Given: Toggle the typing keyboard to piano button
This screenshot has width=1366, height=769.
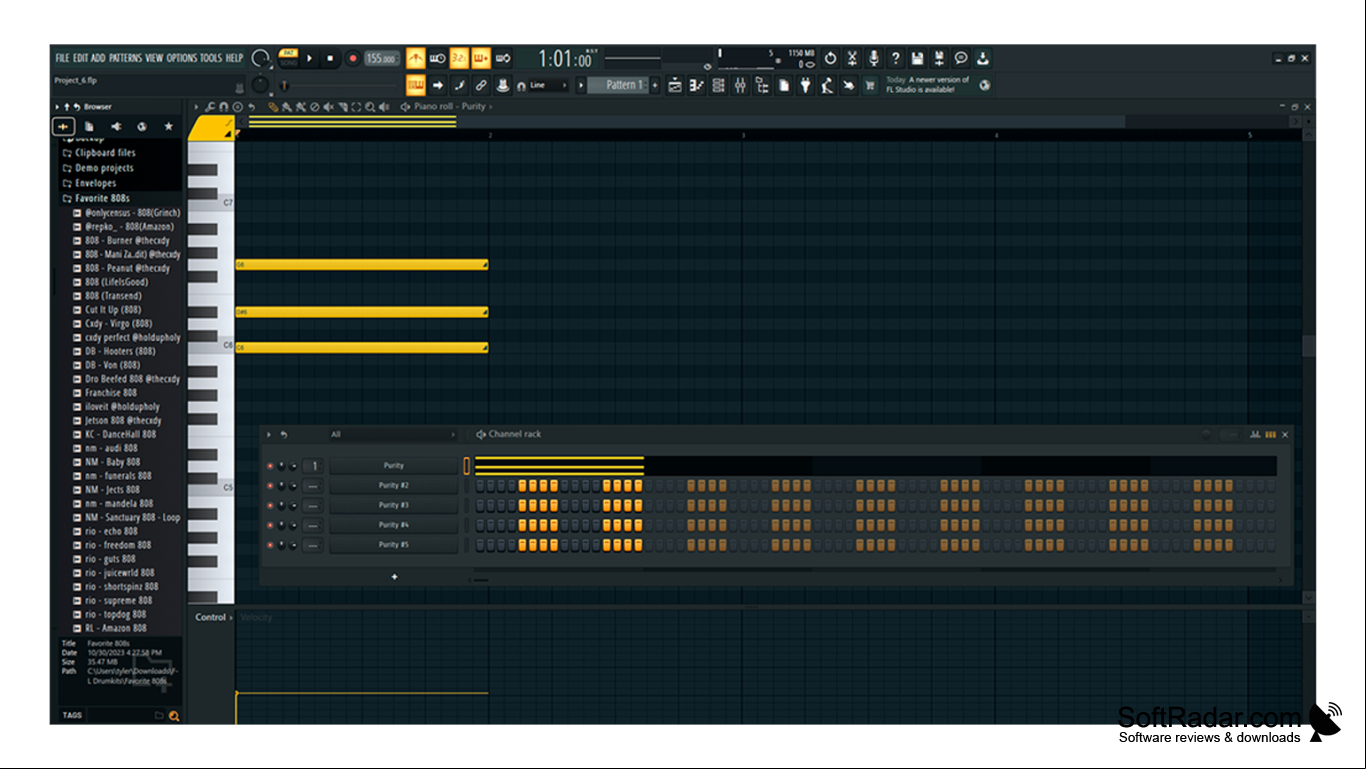Looking at the screenshot, I should 416,86.
